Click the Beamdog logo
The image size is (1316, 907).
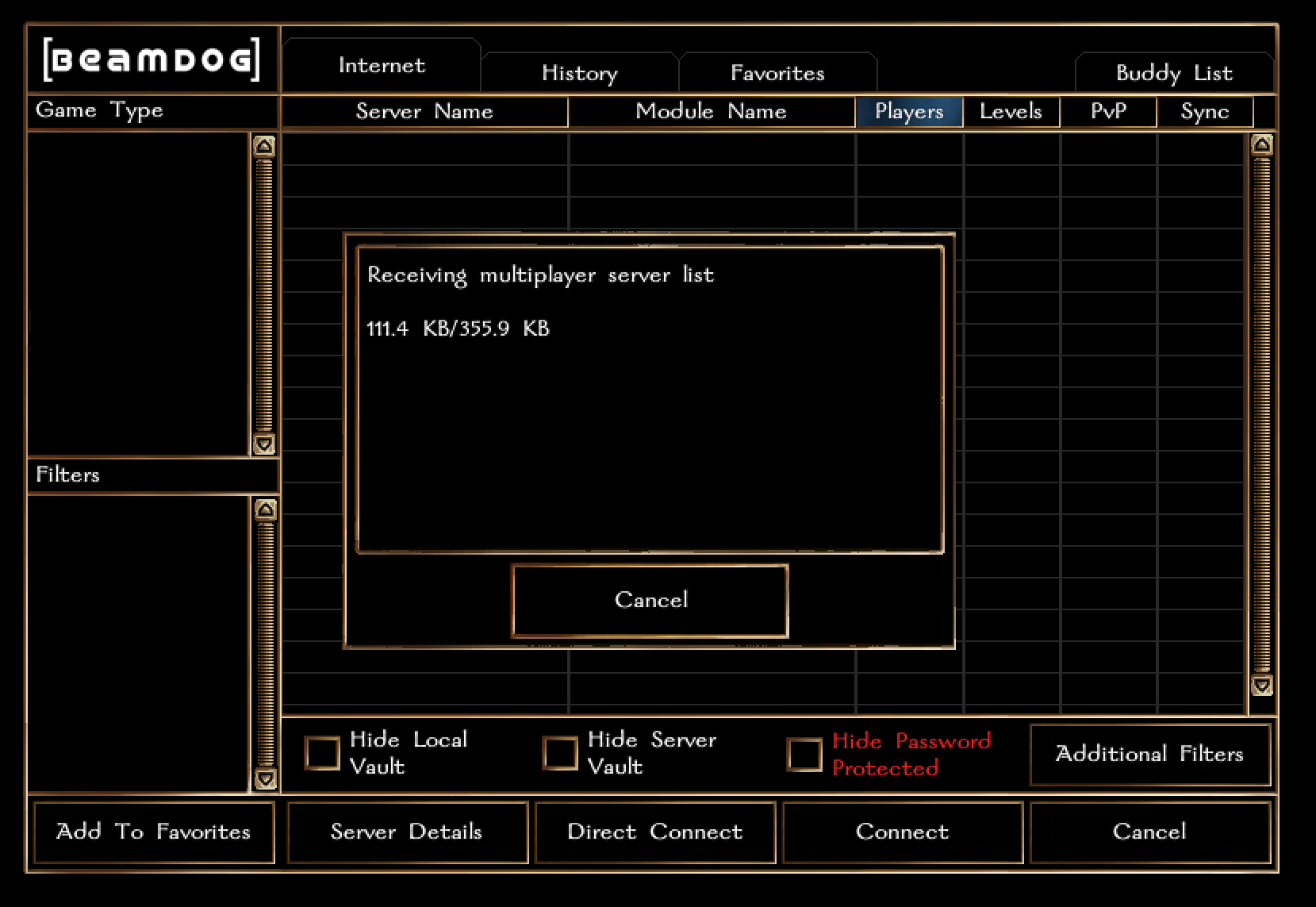point(152,60)
